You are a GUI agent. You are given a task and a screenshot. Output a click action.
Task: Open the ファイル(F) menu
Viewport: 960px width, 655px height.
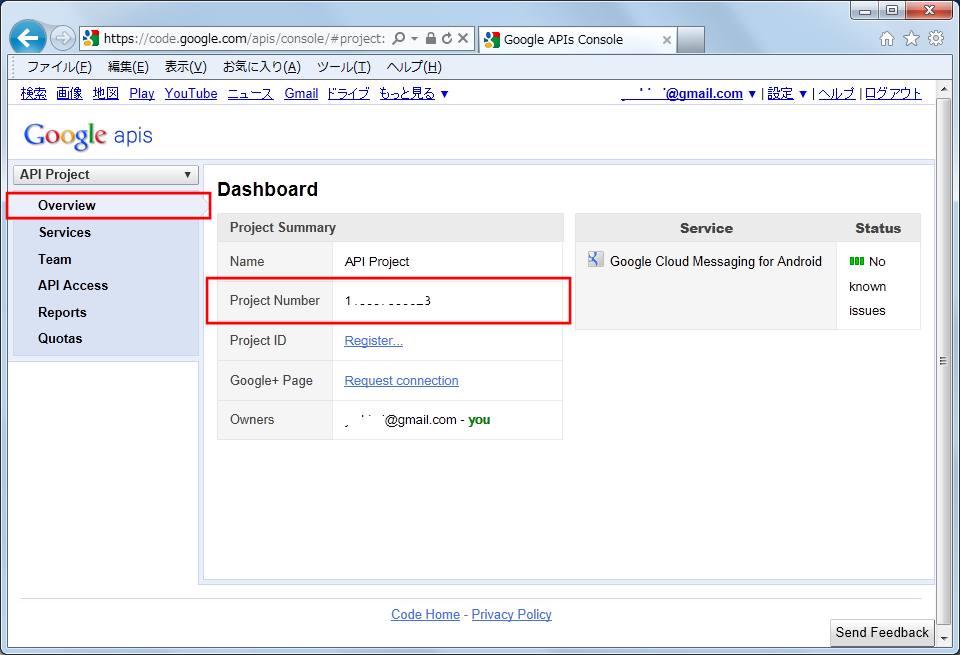click(x=59, y=67)
